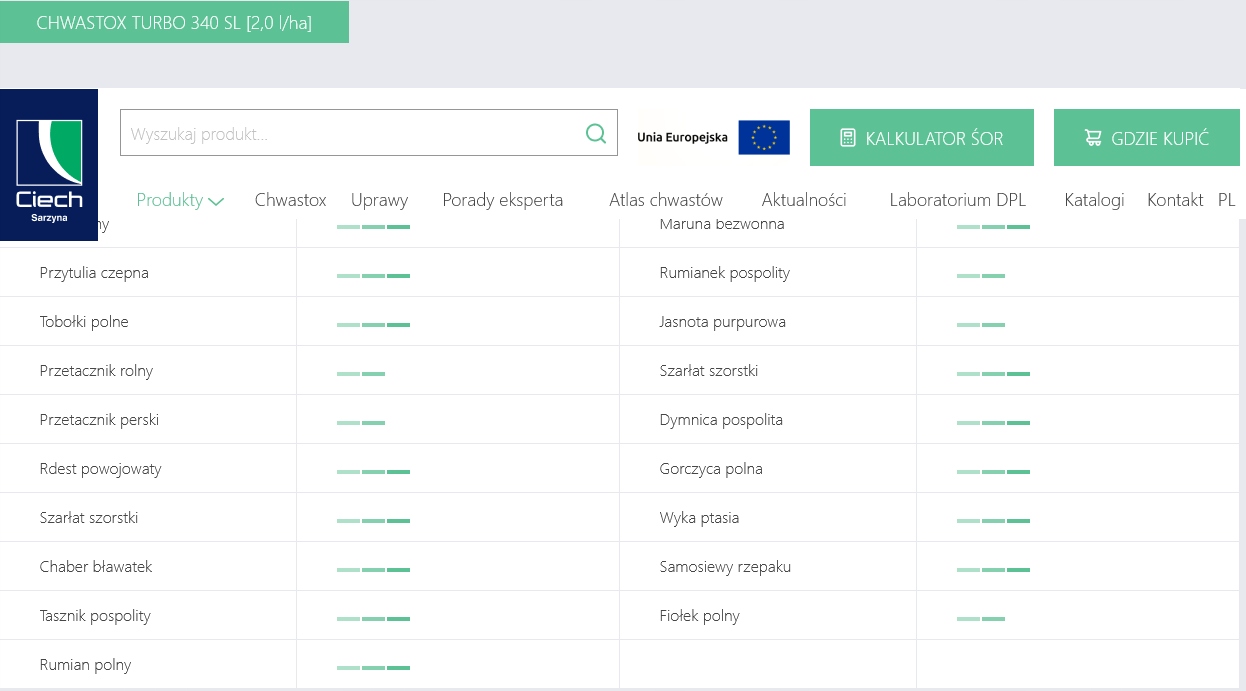The image size is (1246, 691).
Task: Click the Chwastox Turbo 340 SL tab
Action: (x=174, y=22)
